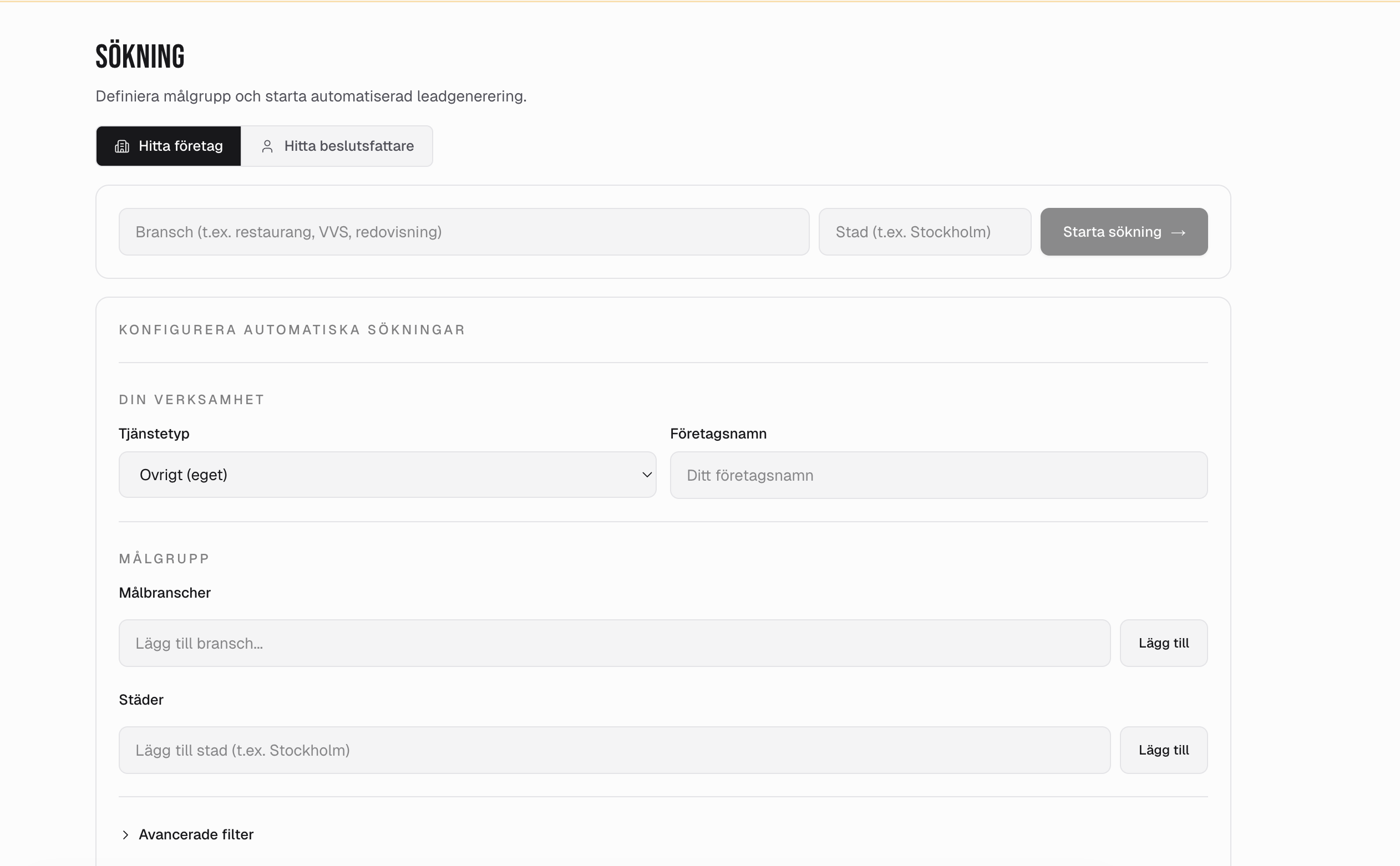Focus the Lägg till stad field
This screenshot has height=866, width=1400.
point(614,750)
